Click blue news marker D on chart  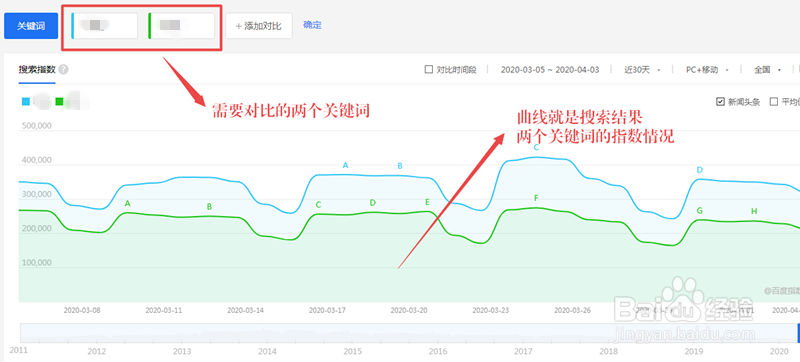[x=700, y=170]
